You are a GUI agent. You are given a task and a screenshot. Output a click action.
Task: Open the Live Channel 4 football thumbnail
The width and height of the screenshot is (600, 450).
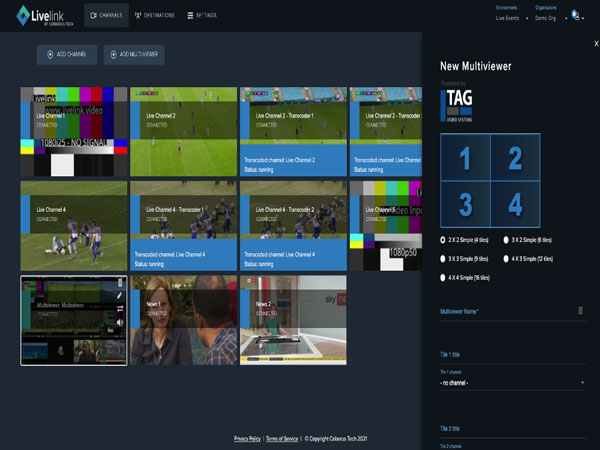click(x=74, y=226)
